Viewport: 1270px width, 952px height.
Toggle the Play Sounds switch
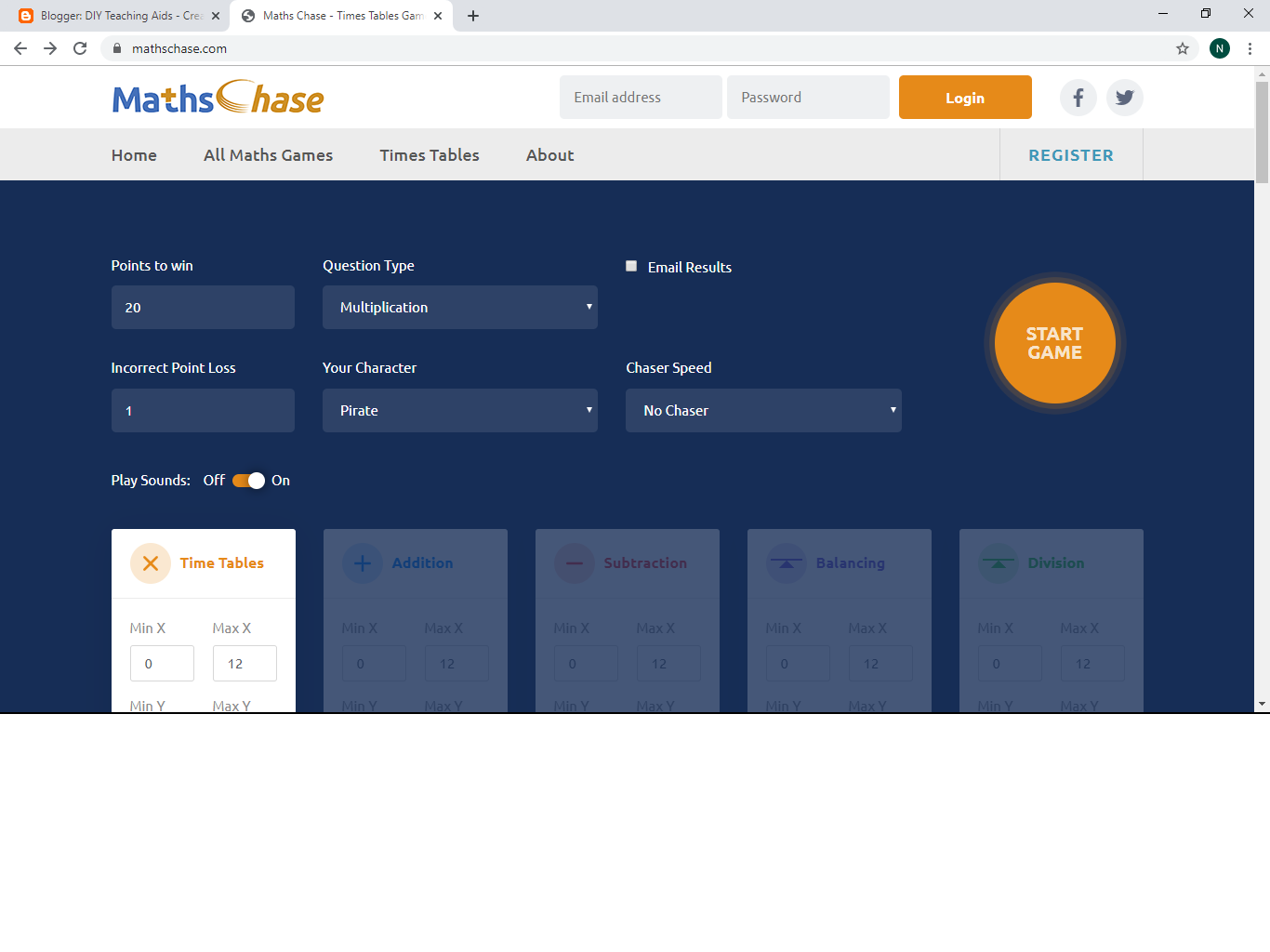click(248, 481)
